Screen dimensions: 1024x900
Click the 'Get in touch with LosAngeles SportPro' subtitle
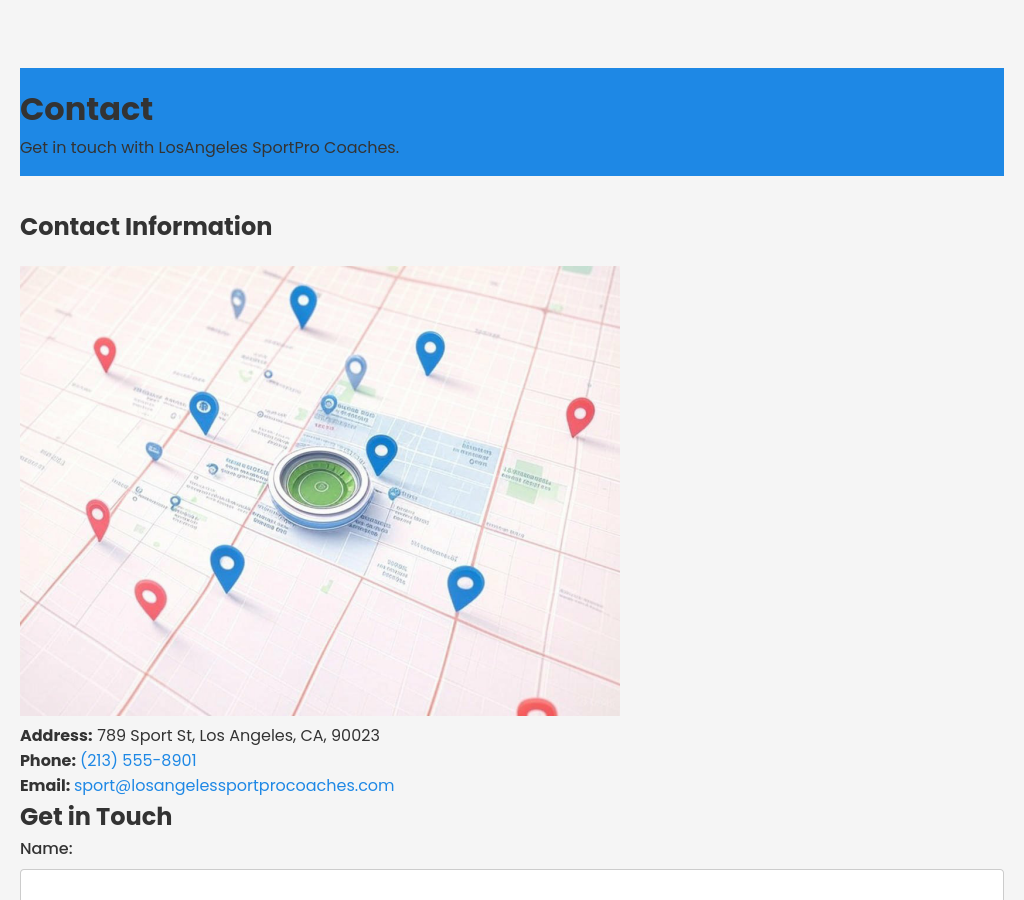pyautogui.click(x=209, y=148)
